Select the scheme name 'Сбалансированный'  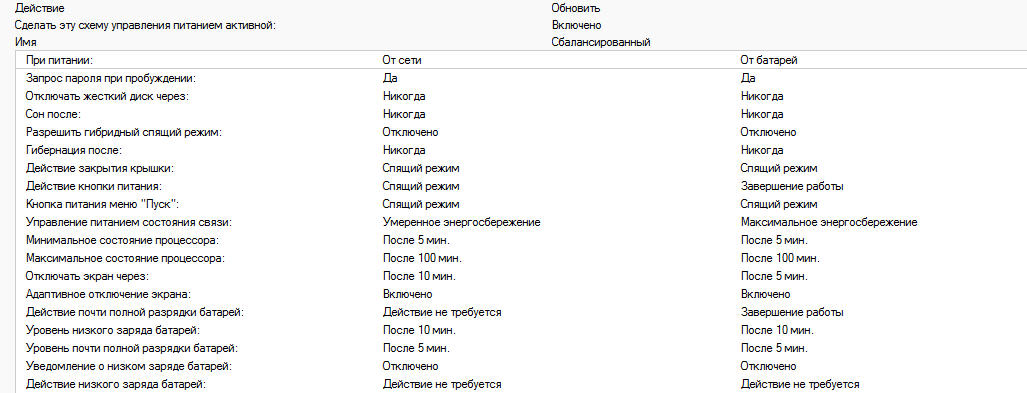pos(601,43)
